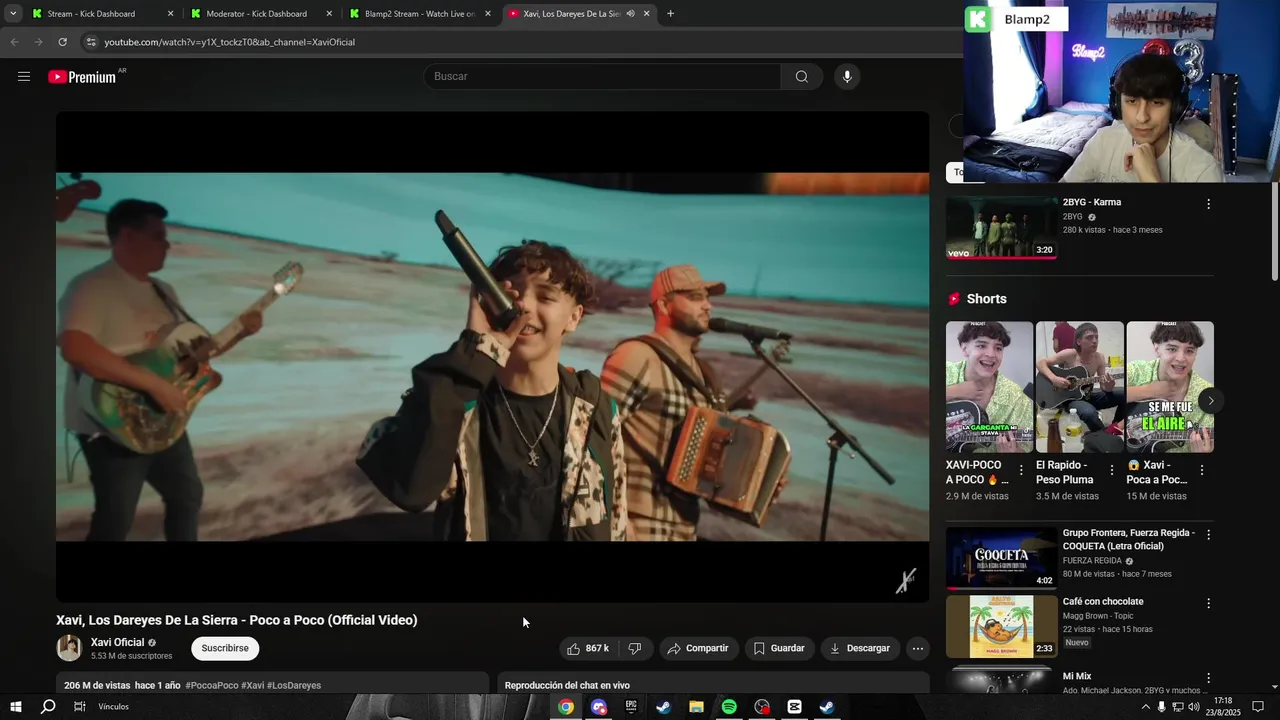The height and width of the screenshot is (720, 1280).
Task: Reload the page in Chrome
Action: point(62,42)
